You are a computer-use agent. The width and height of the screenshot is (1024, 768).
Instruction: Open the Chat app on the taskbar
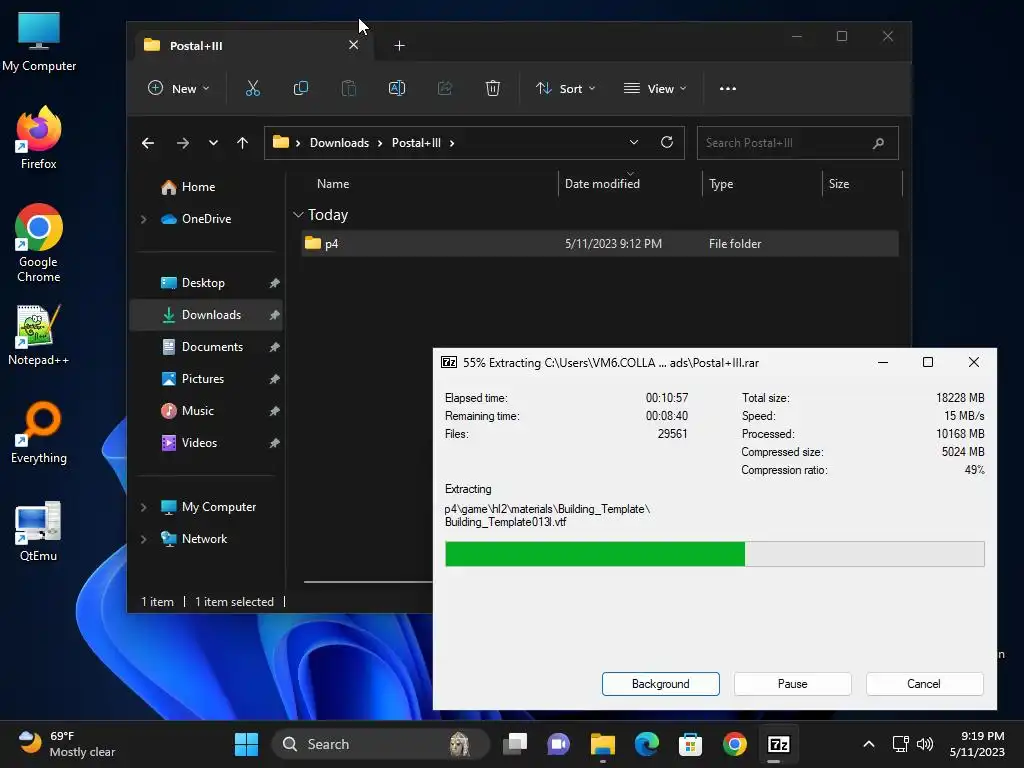click(558, 744)
